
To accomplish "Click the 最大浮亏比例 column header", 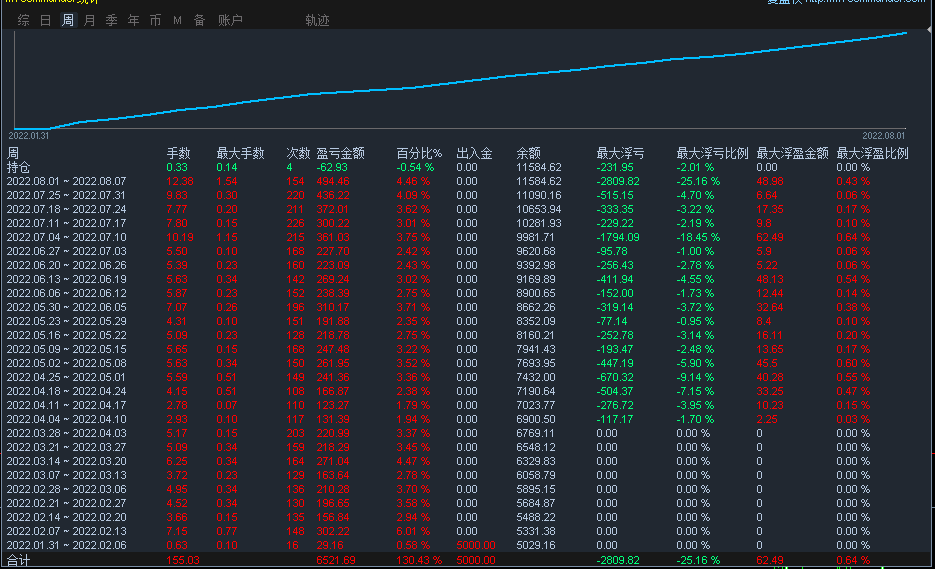I will point(712,153).
